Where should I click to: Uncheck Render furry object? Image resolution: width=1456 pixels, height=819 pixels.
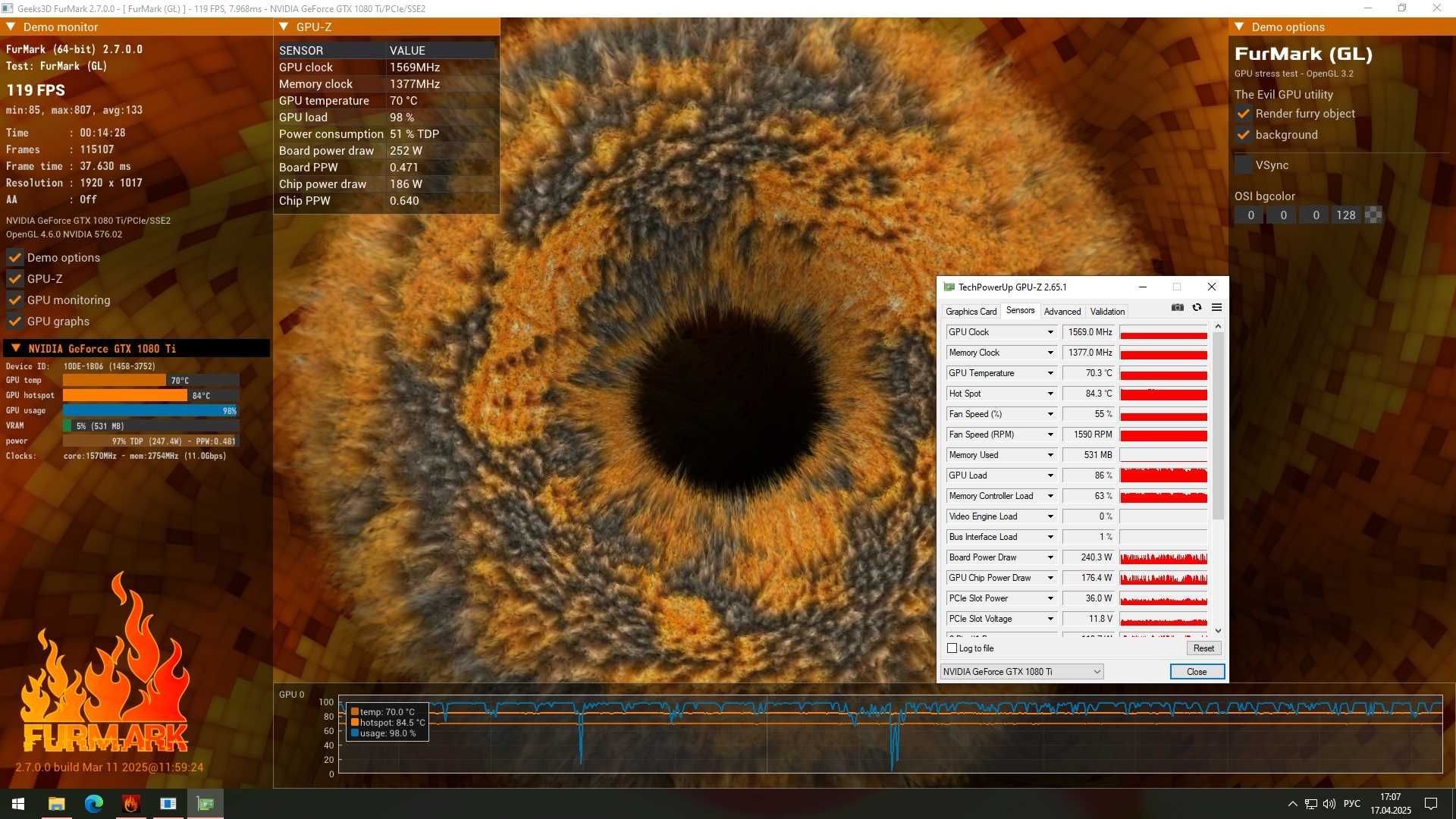(x=1243, y=114)
